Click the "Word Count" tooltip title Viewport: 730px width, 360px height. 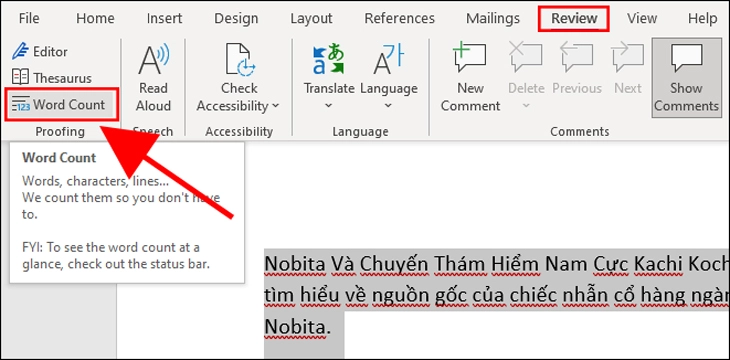59,157
